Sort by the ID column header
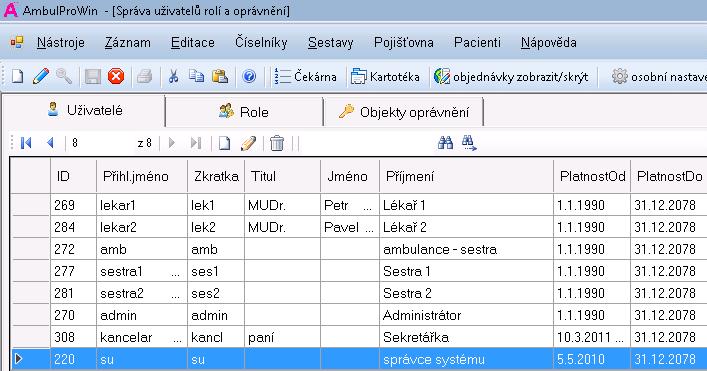The height and width of the screenshot is (371, 707). click(x=73, y=176)
